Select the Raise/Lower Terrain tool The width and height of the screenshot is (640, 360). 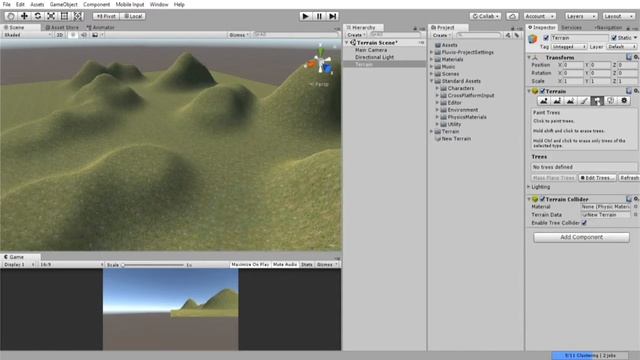tap(544, 101)
